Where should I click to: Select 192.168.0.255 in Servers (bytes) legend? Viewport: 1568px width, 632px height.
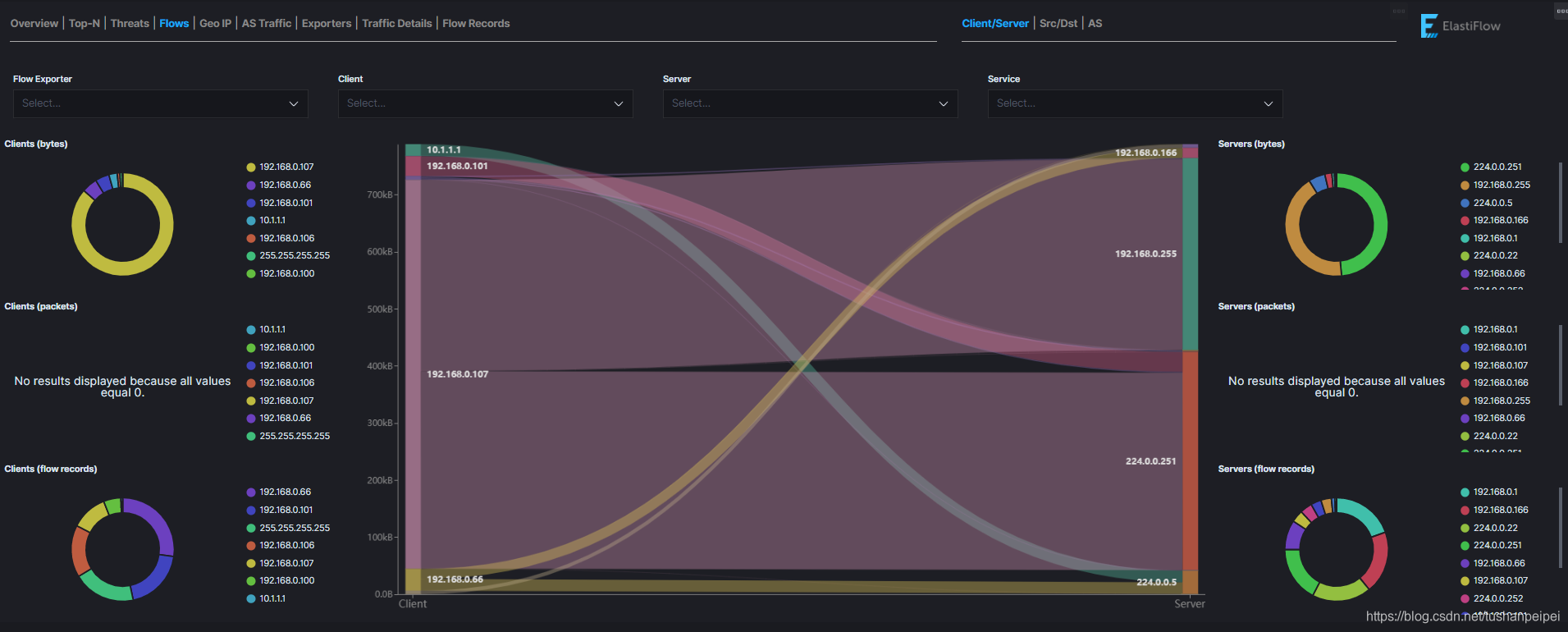coord(1495,185)
